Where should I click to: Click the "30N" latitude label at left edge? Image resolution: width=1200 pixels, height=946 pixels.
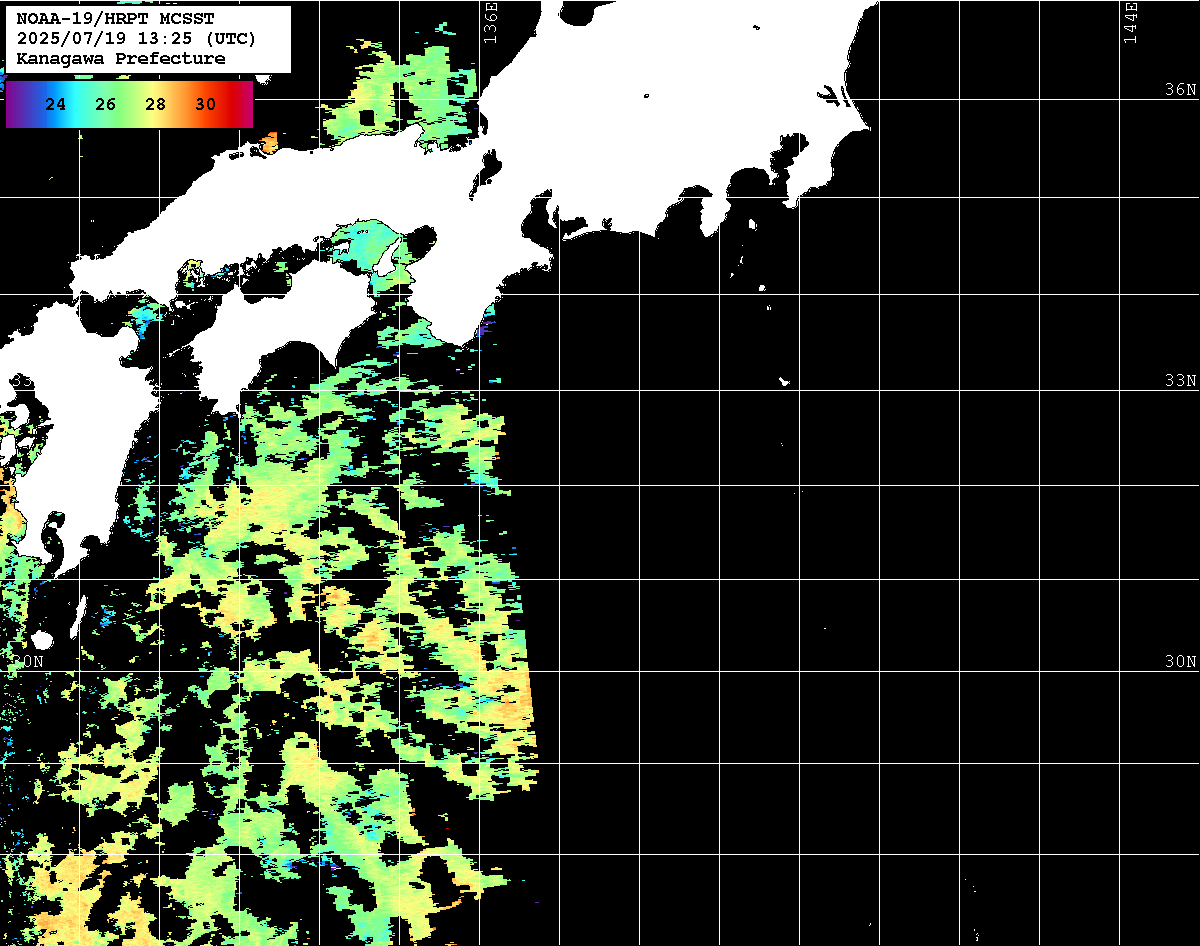(x=28, y=662)
